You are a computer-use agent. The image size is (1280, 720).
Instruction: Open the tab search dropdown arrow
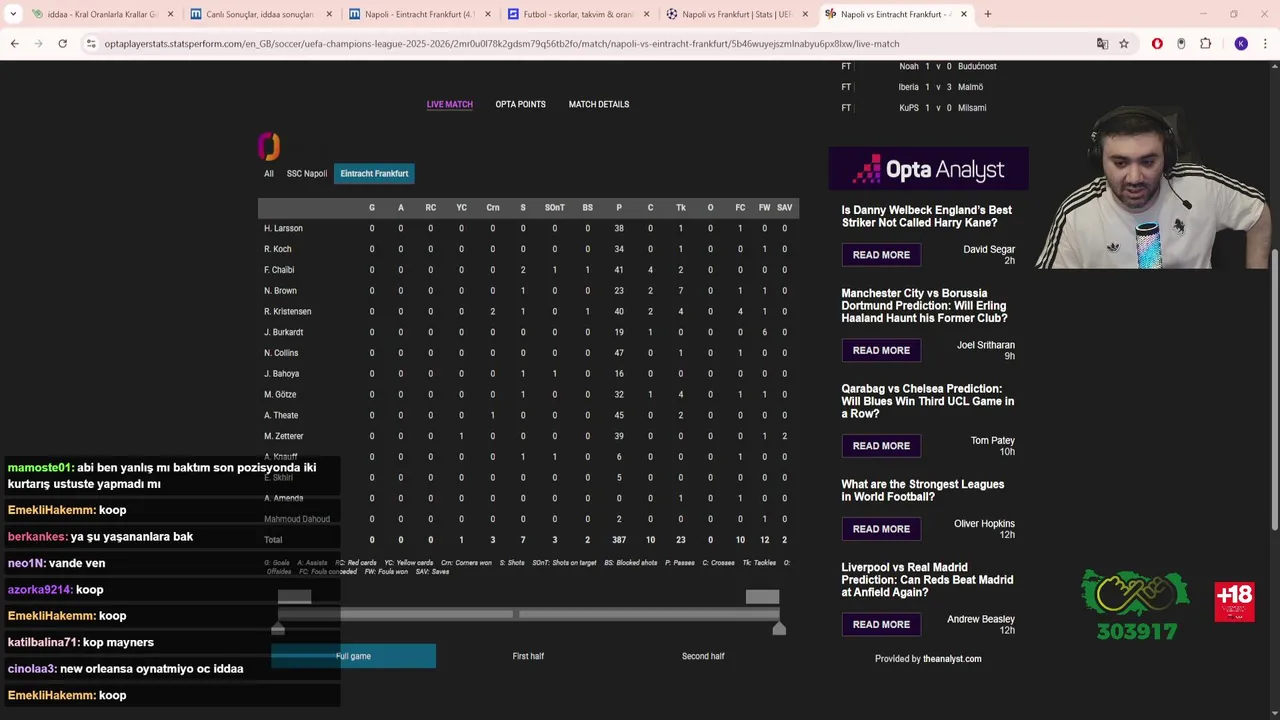13,14
